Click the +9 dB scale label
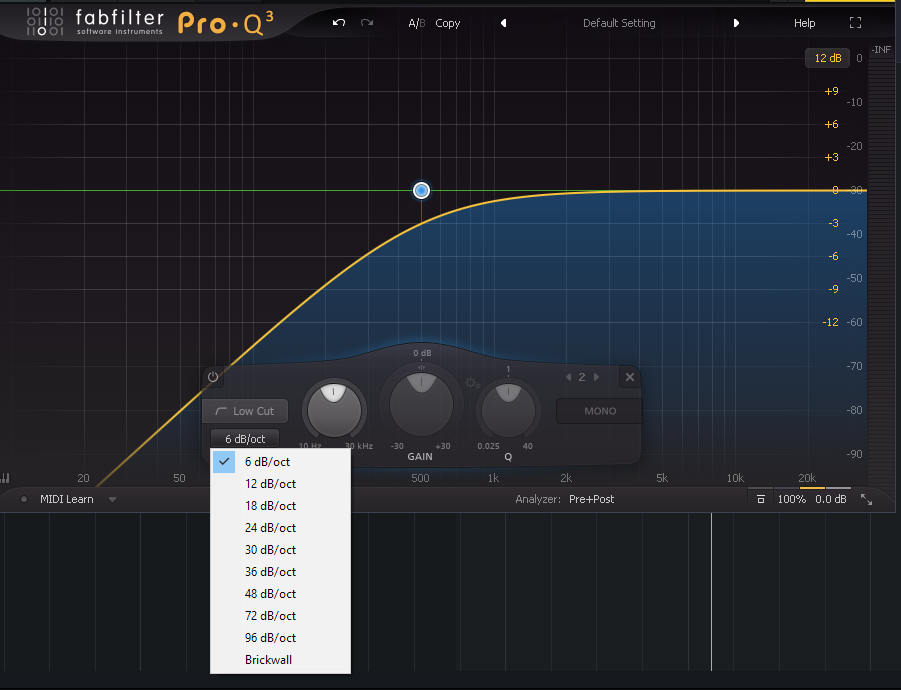The image size is (901, 690). (831, 91)
